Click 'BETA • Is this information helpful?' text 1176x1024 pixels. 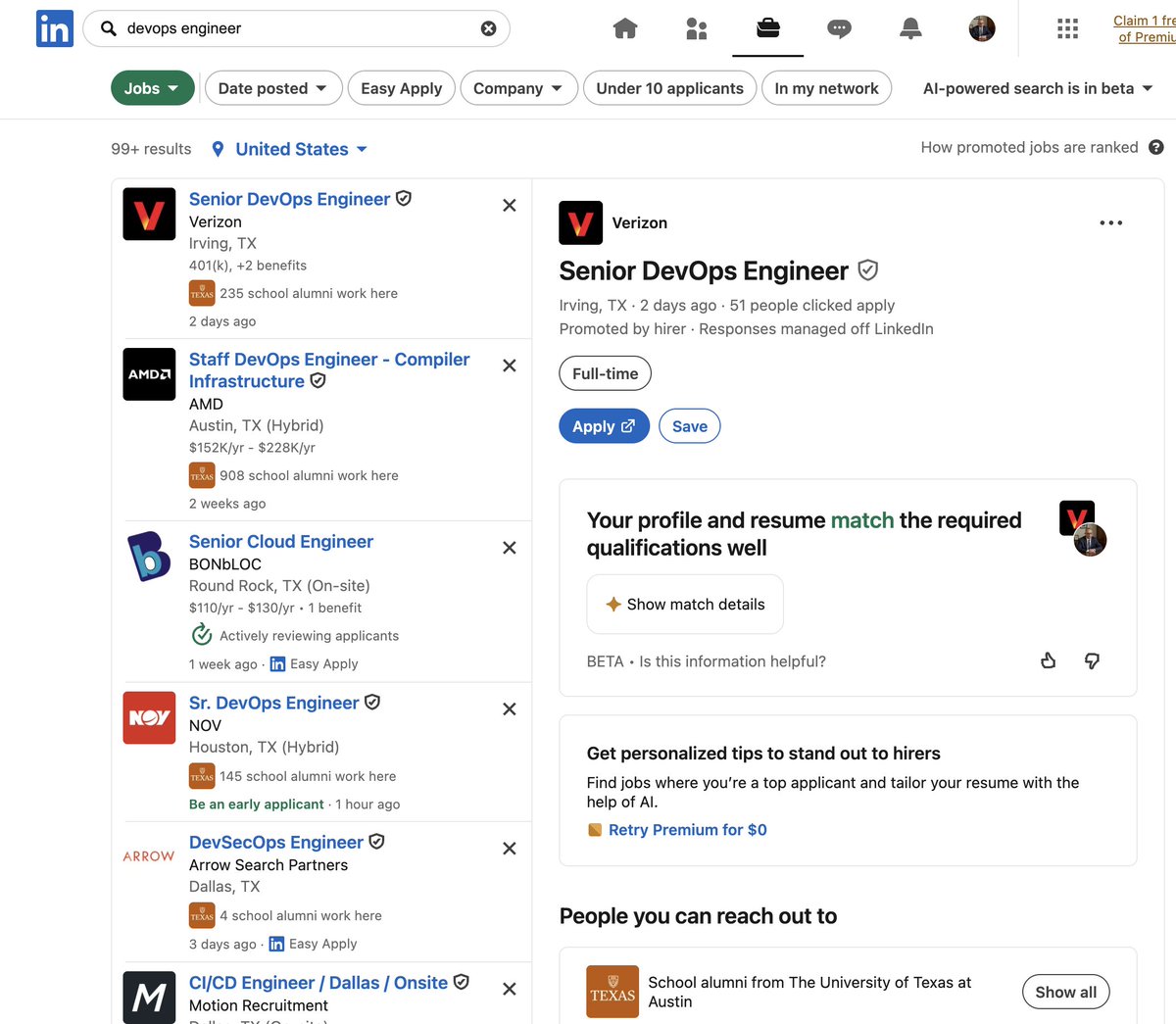coord(706,661)
